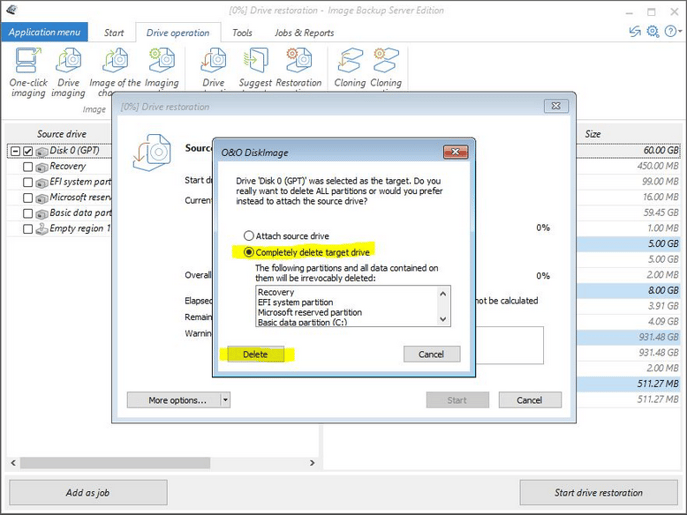Click Start drive restoration button
The height and width of the screenshot is (515, 687).
[598, 492]
